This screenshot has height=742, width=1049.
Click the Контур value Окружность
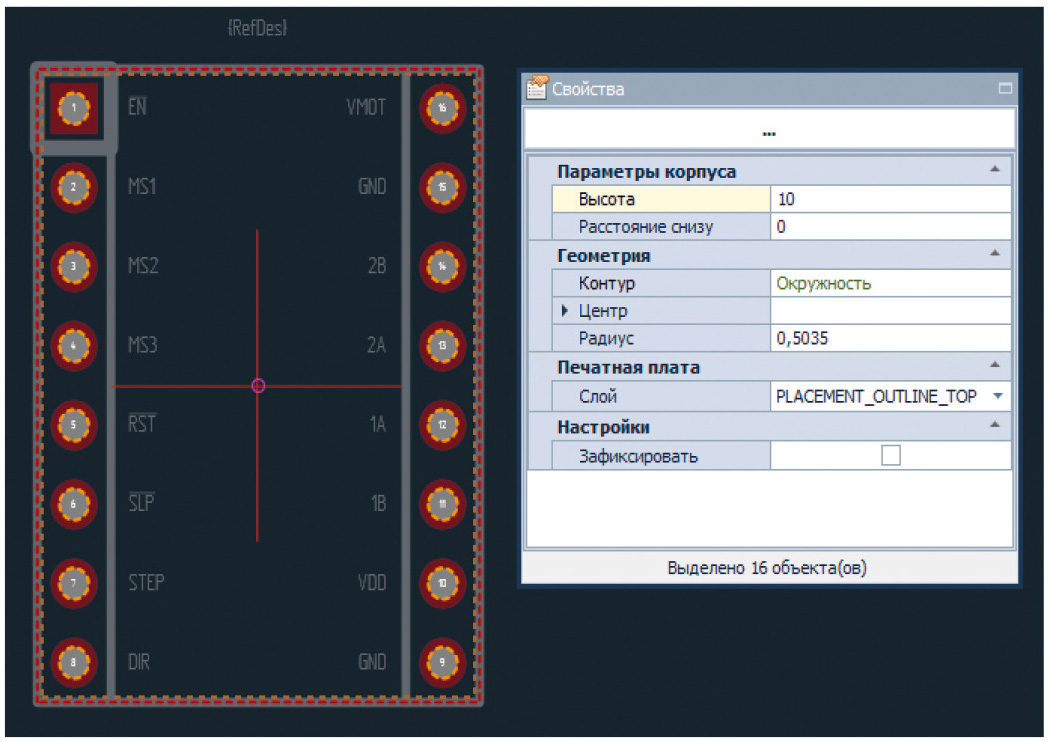point(824,284)
